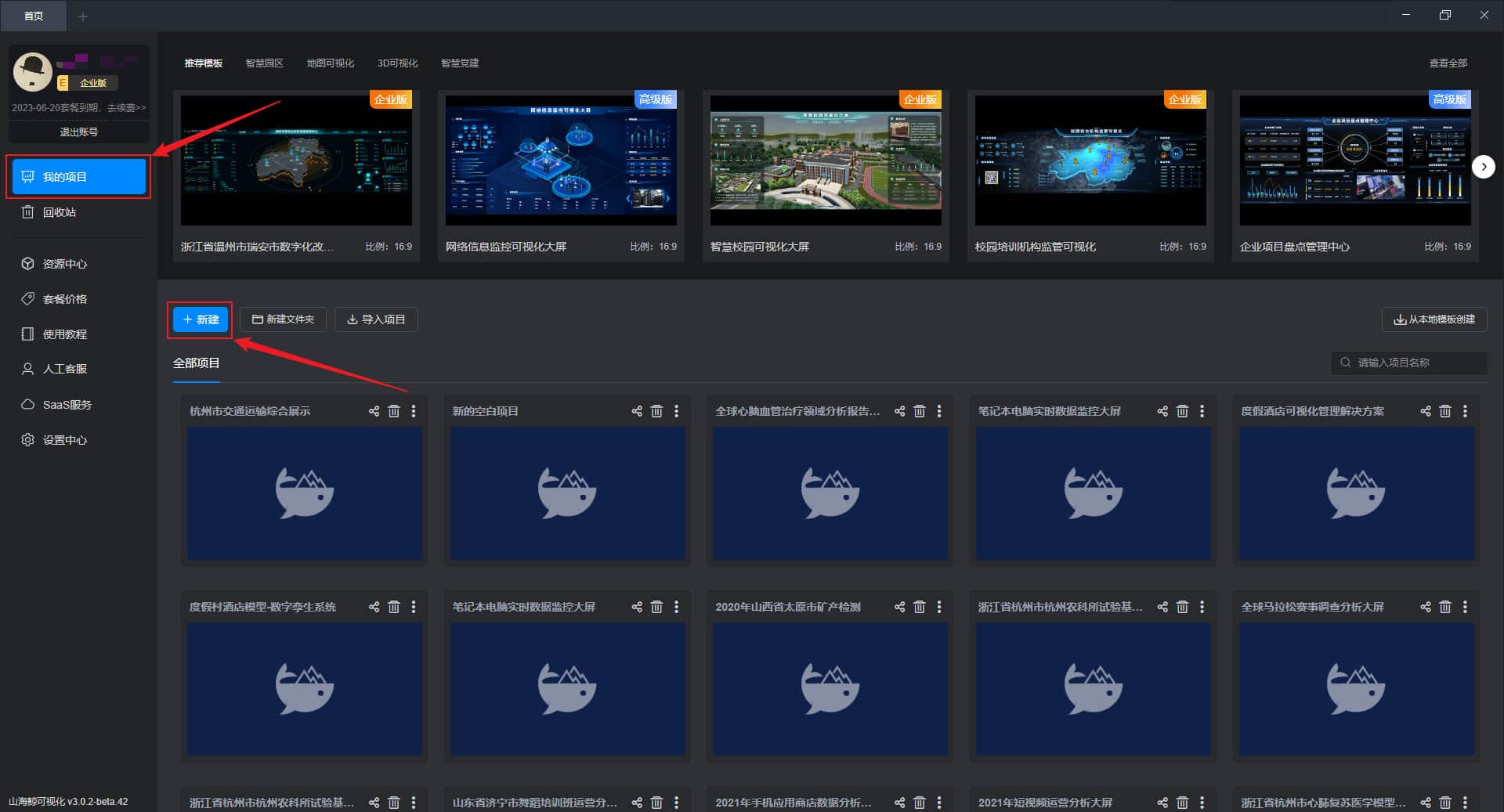
Task: Delete the 2021年短视频运营分析大屏 project
Action: 1183,803
